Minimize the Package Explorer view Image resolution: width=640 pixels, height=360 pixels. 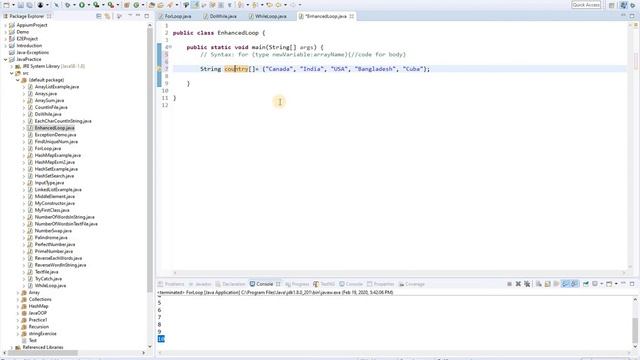[138, 16]
